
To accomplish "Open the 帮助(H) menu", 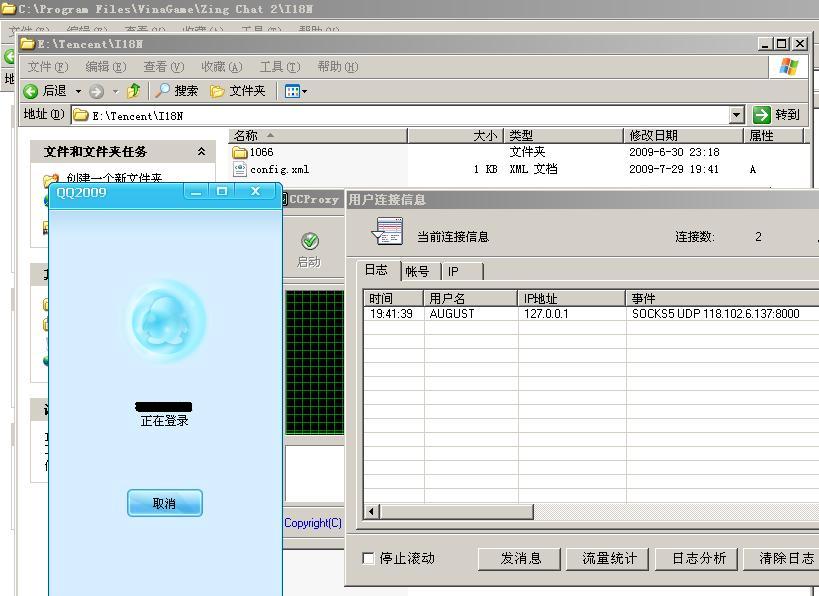I will click(337, 67).
